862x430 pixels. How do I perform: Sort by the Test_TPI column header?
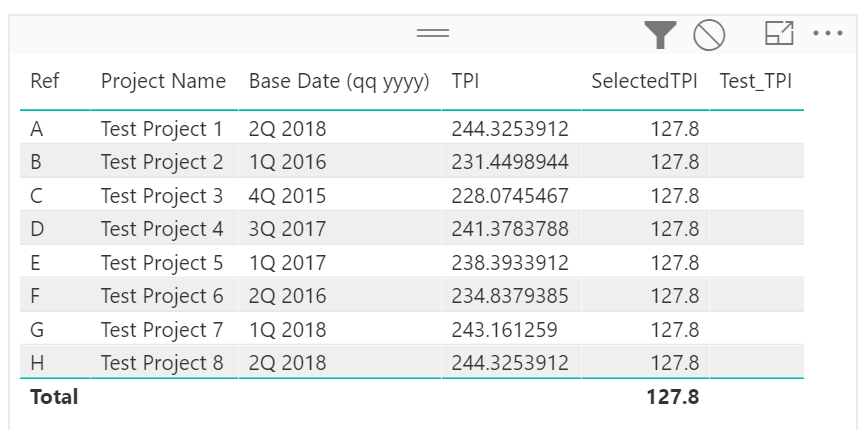[755, 81]
